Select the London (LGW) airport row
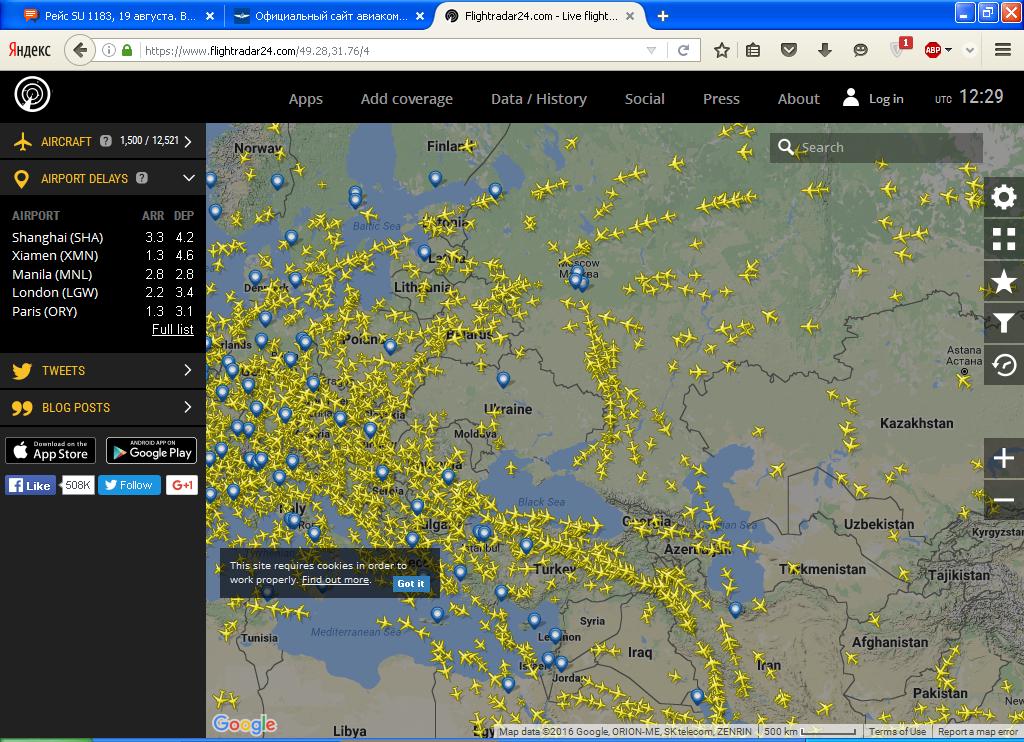 click(x=103, y=293)
